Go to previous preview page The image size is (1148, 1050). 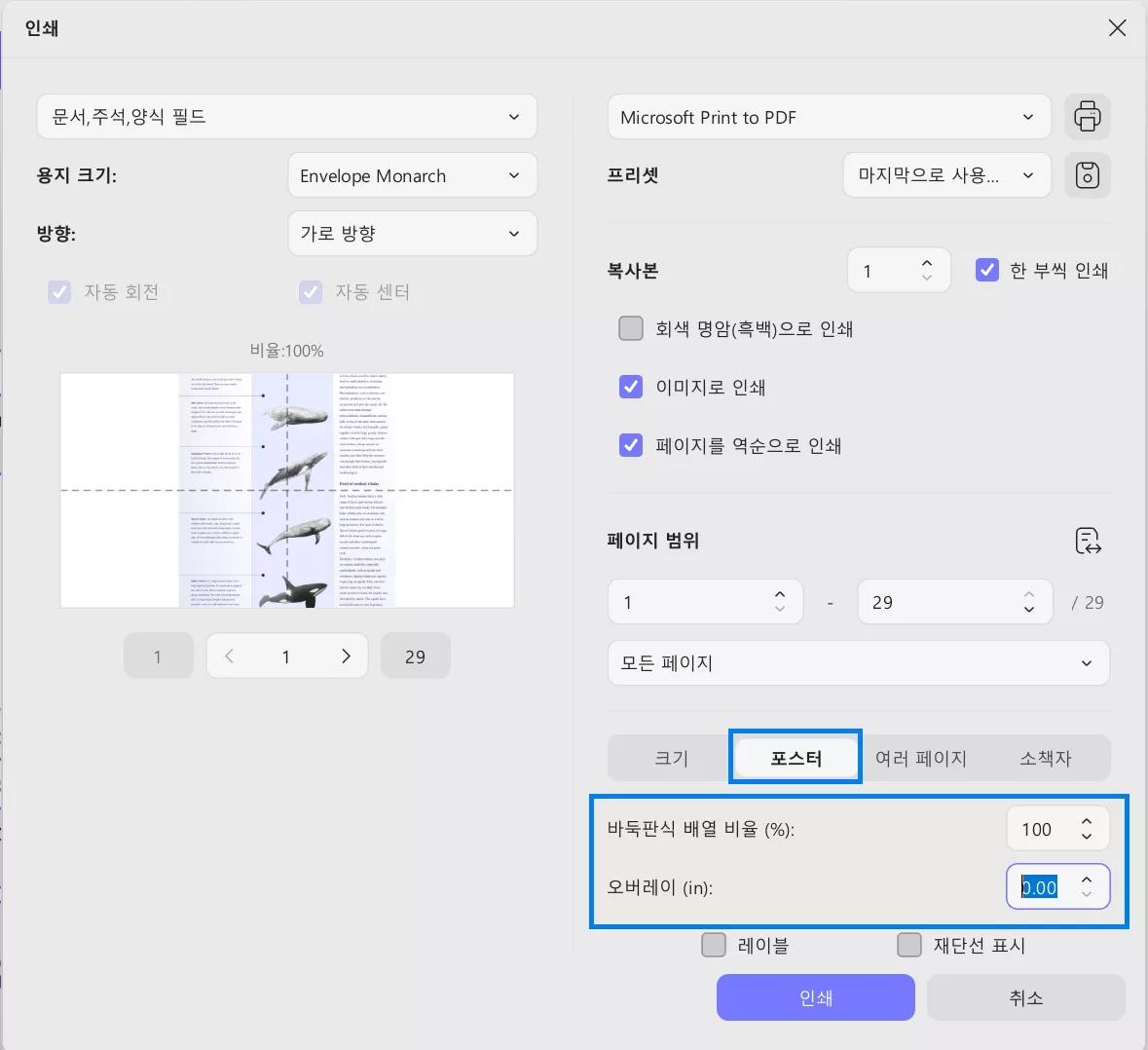[x=229, y=656]
